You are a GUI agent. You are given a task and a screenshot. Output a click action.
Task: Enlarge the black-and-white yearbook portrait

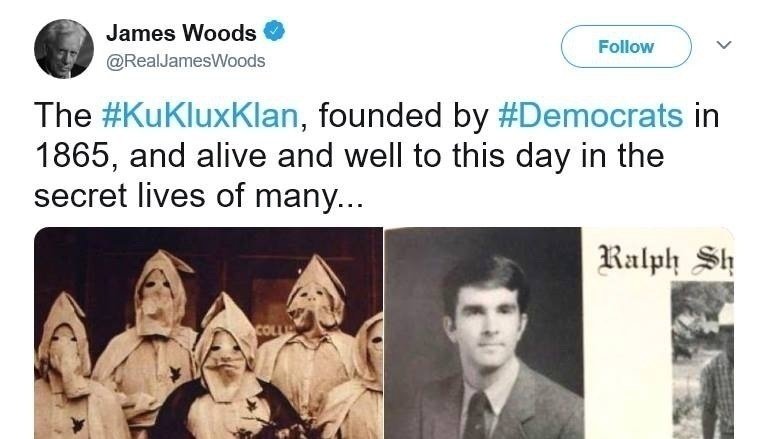[x=483, y=333]
